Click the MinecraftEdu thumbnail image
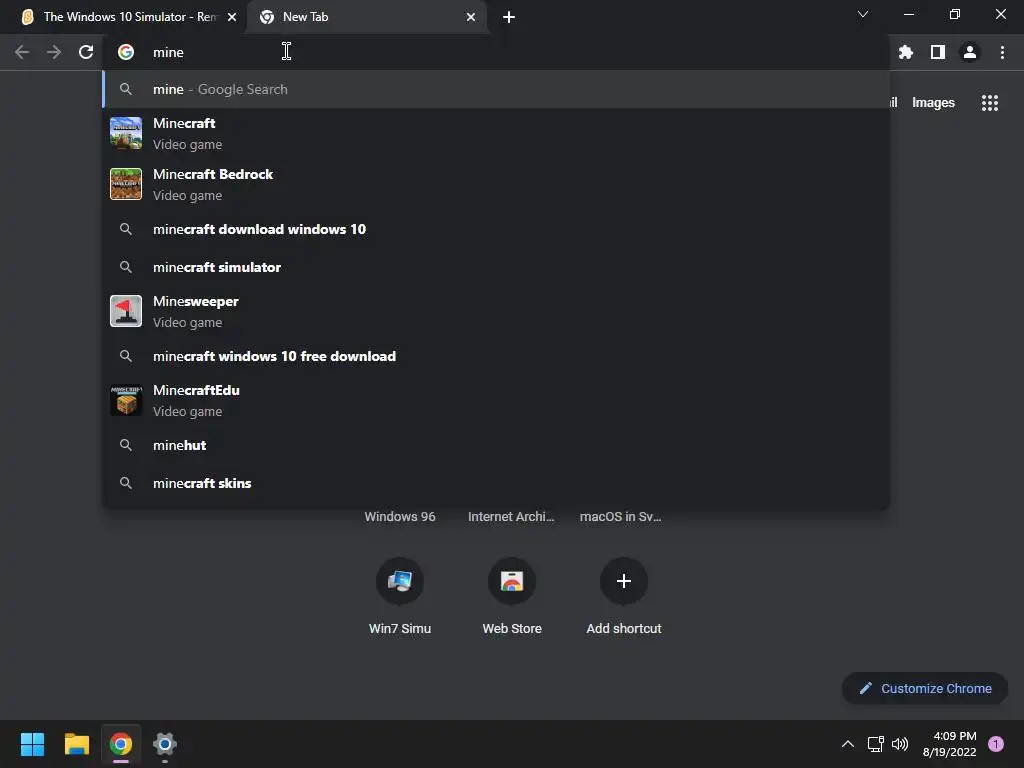This screenshot has height=768, width=1024. tap(126, 400)
